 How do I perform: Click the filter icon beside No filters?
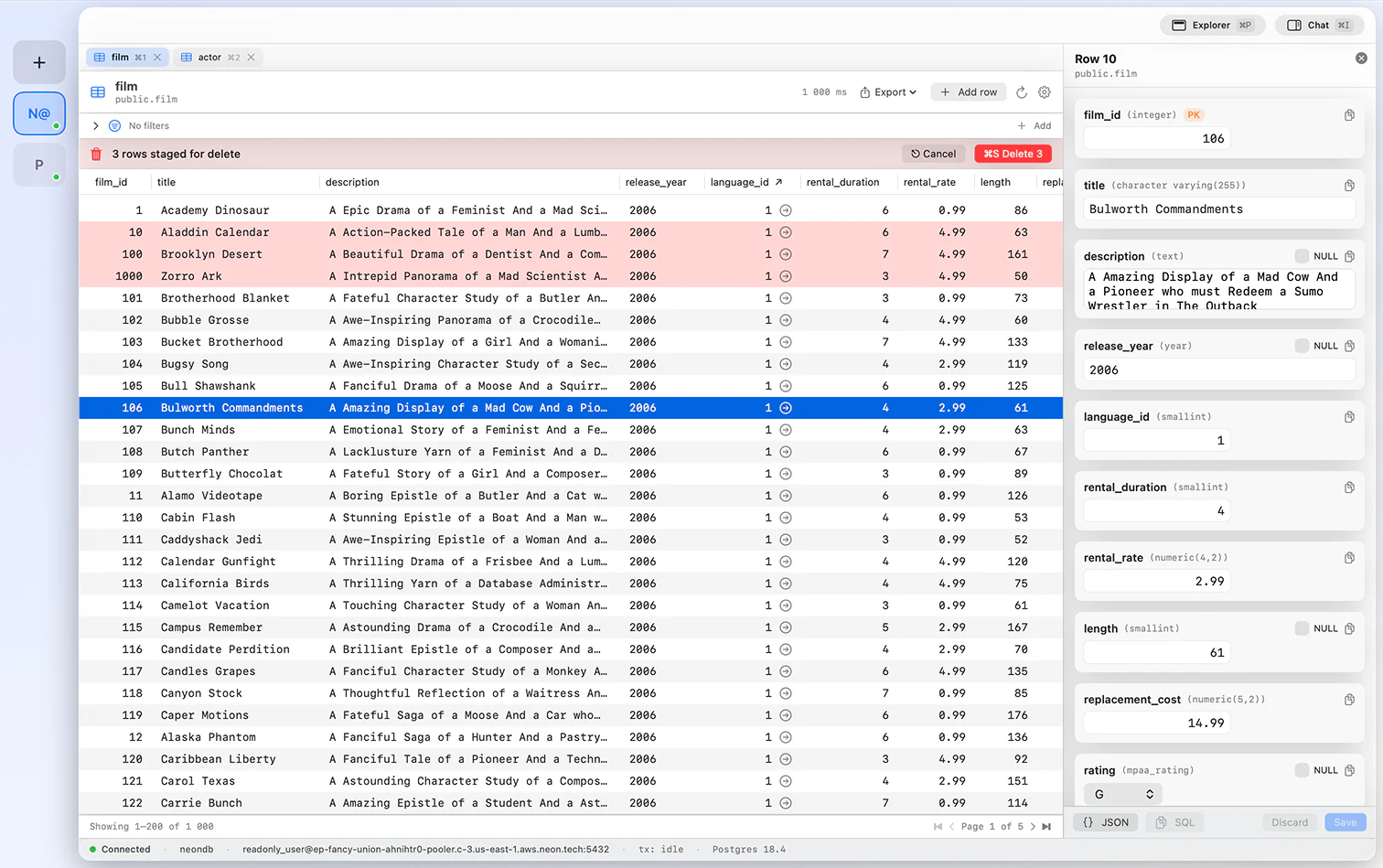pyautogui.click(x=114, y=125)
